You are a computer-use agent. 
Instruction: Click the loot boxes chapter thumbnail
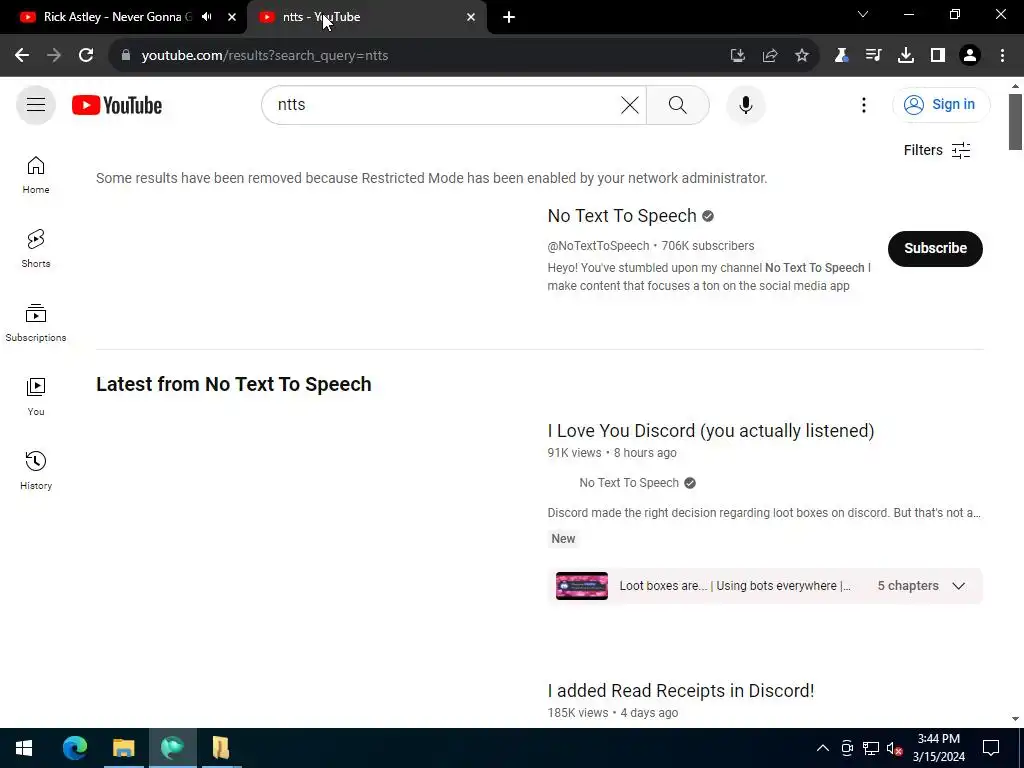tap(582, 586)
